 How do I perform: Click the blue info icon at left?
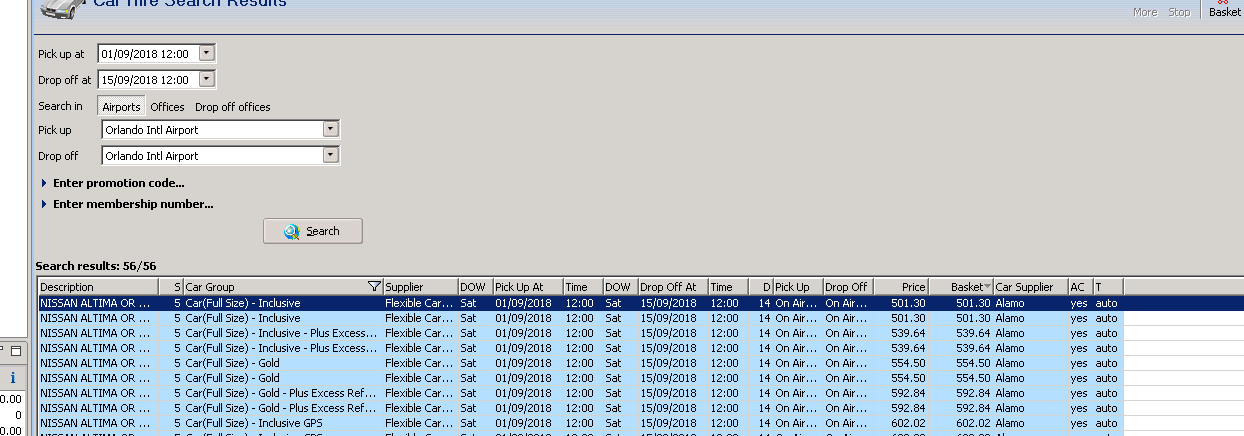(13, 378)
